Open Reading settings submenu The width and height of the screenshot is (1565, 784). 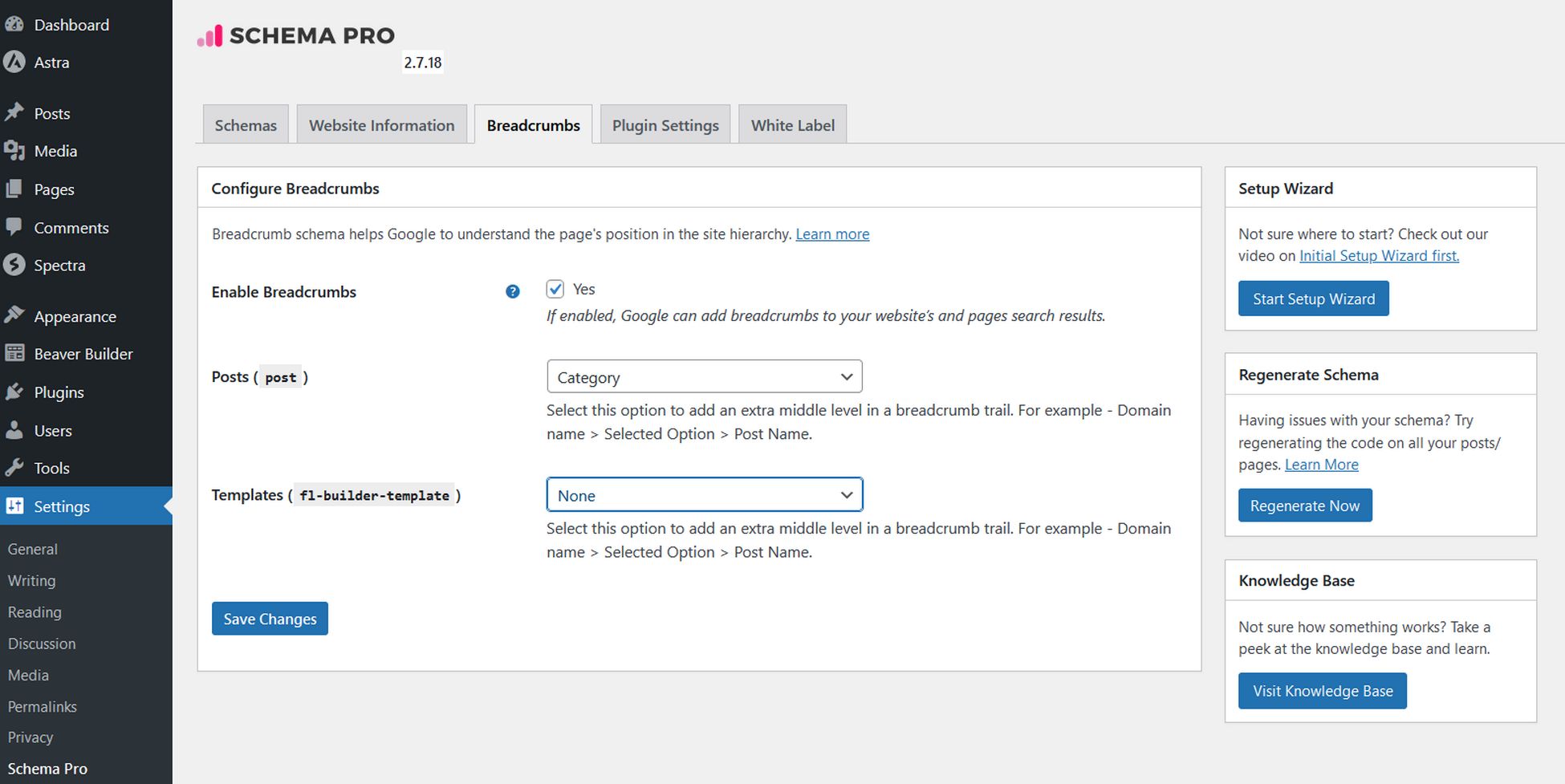pyautogui.click(x=35, y=611)
